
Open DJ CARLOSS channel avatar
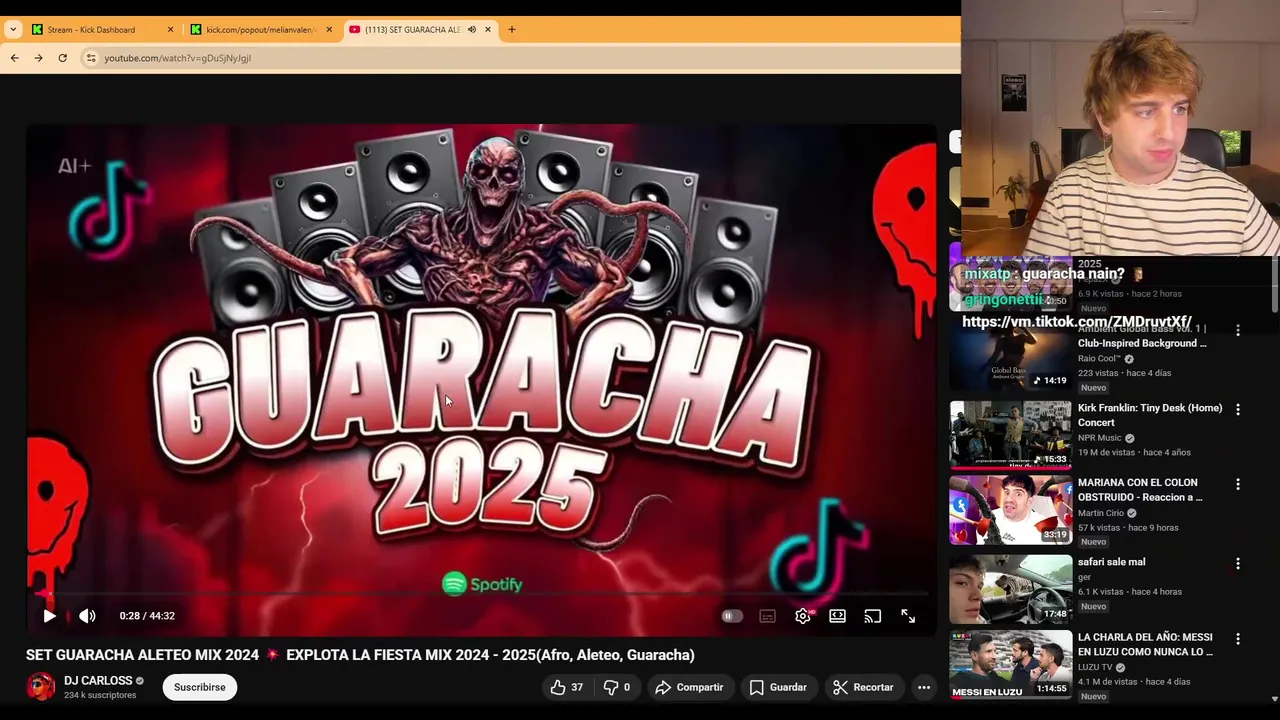click(41, 687)
